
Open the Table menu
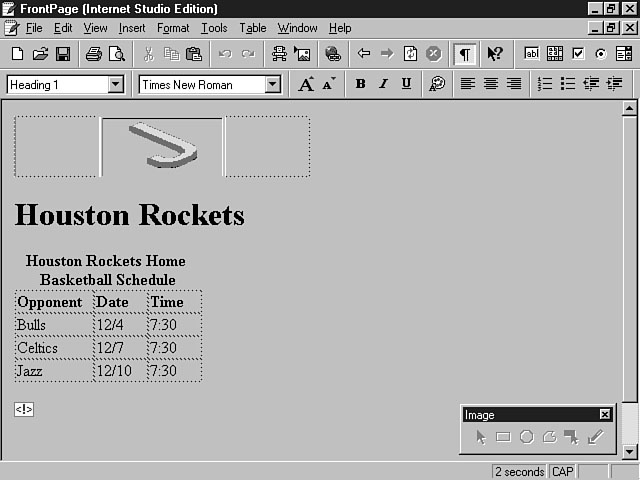click(252, 28)
